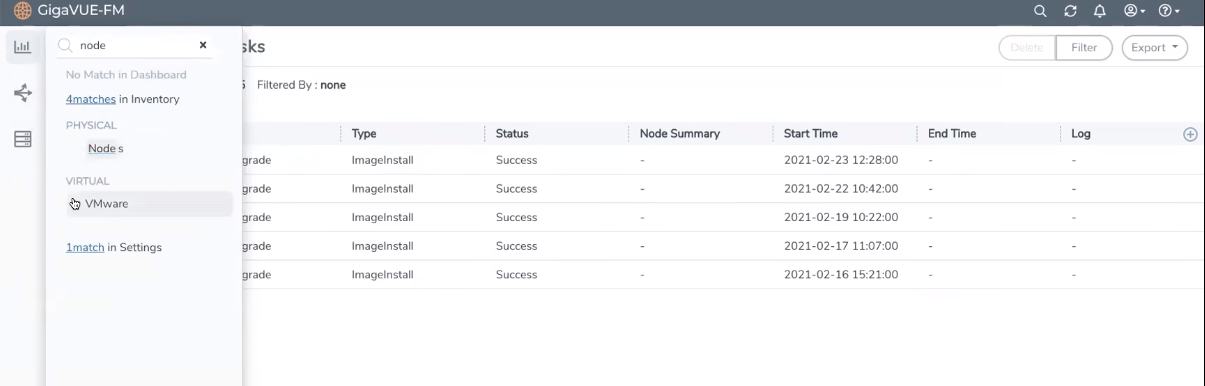Sort by the Log column header

click(1081, 133)
